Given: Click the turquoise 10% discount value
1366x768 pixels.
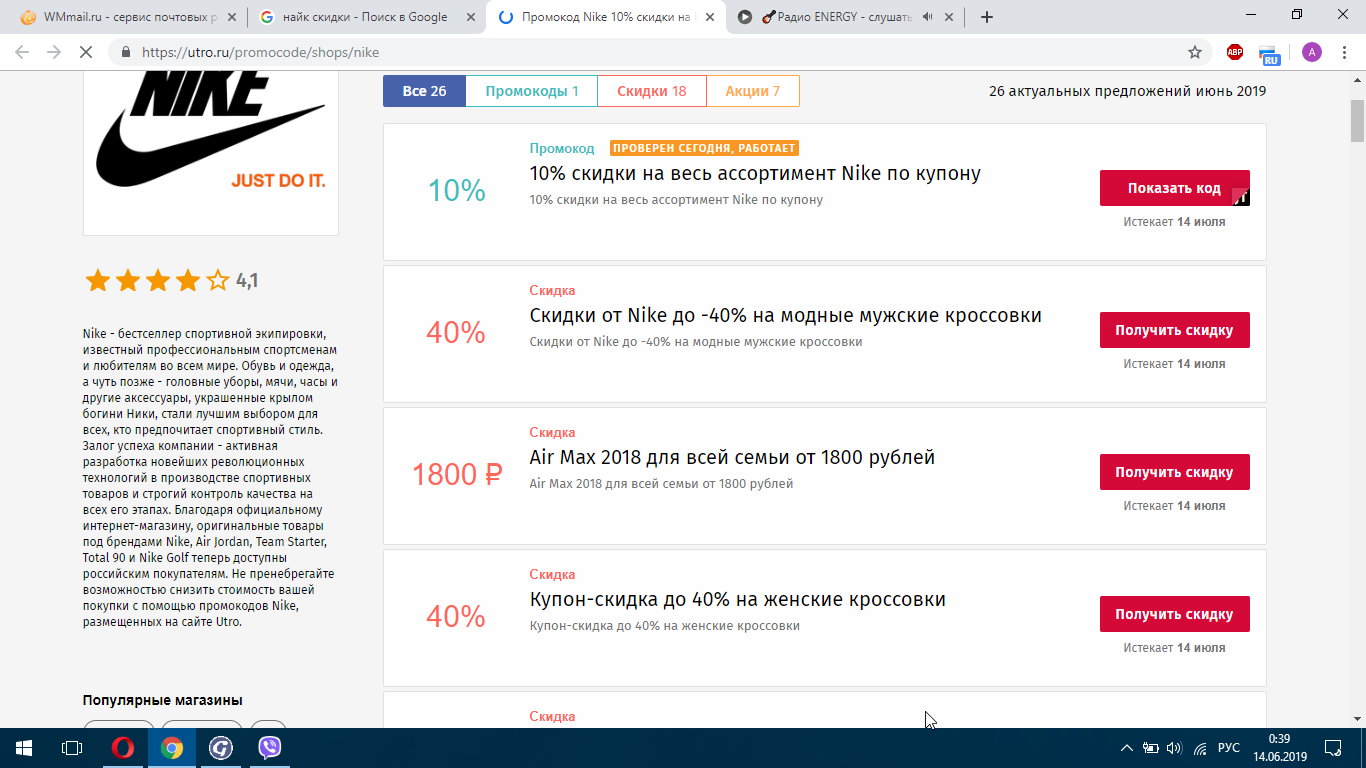Looking at the screenshot, I should click(457, 190).
